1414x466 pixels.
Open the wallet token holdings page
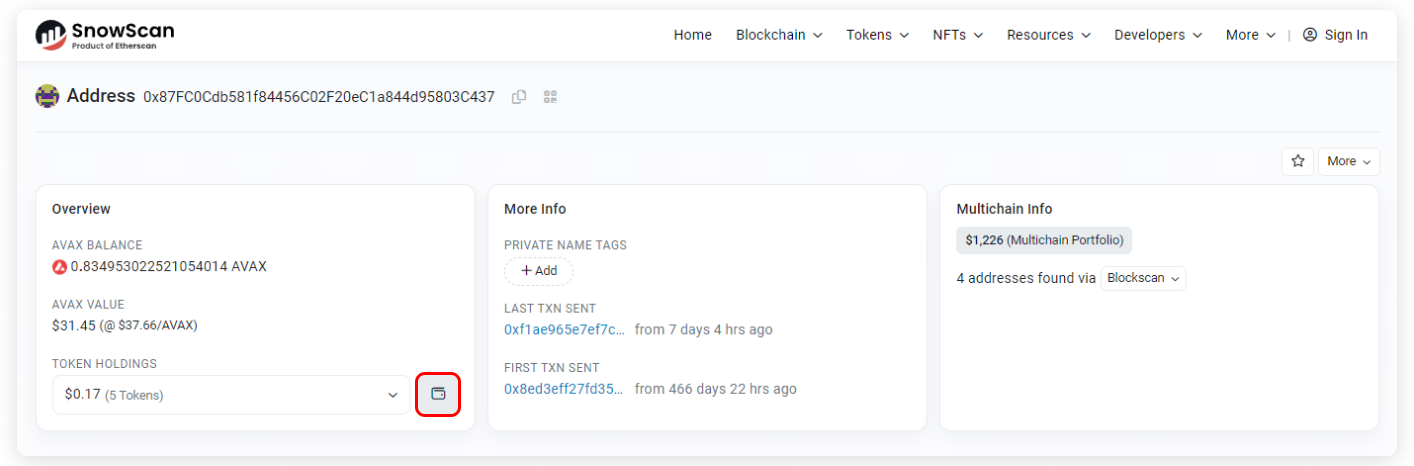click(438, 394)
